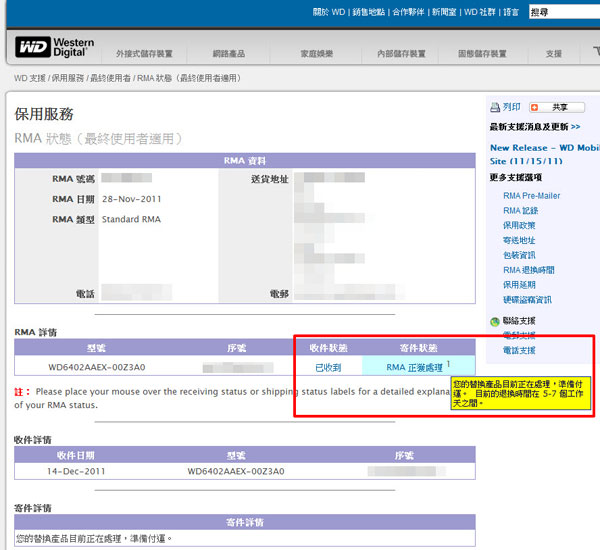Screen dimensions: 600x550
Task: Open the 家庭娛樂 navigation menu
Action: coord(316,54)
